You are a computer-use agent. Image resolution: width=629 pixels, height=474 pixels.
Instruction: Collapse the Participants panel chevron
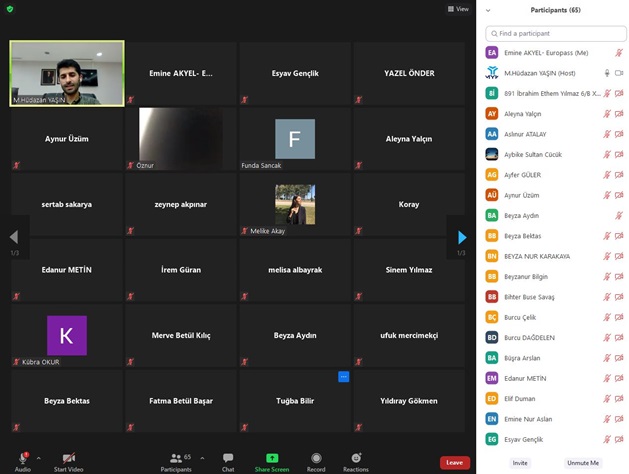click(488, 10)
